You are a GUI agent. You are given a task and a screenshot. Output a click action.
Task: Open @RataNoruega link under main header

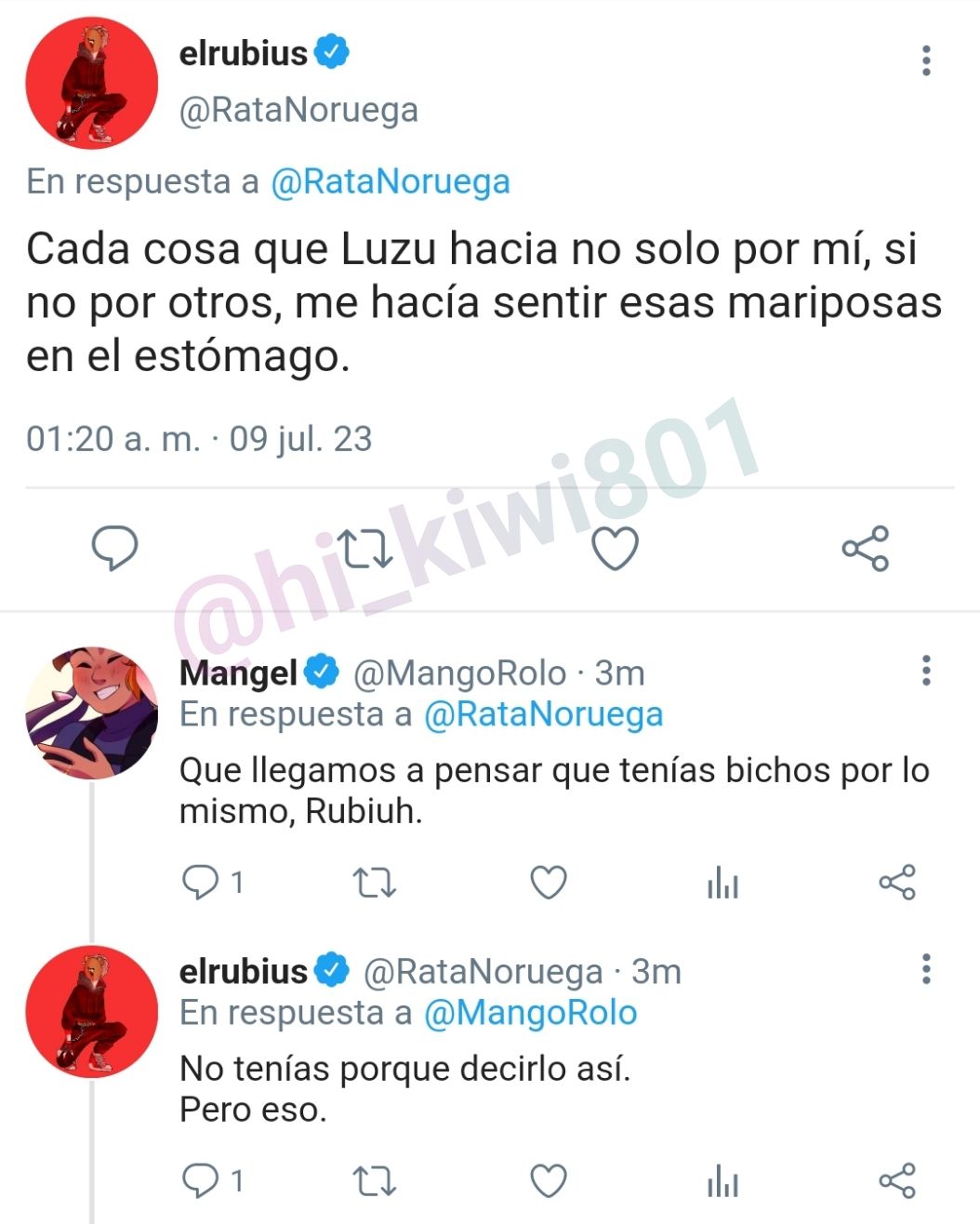pos(391,181)
